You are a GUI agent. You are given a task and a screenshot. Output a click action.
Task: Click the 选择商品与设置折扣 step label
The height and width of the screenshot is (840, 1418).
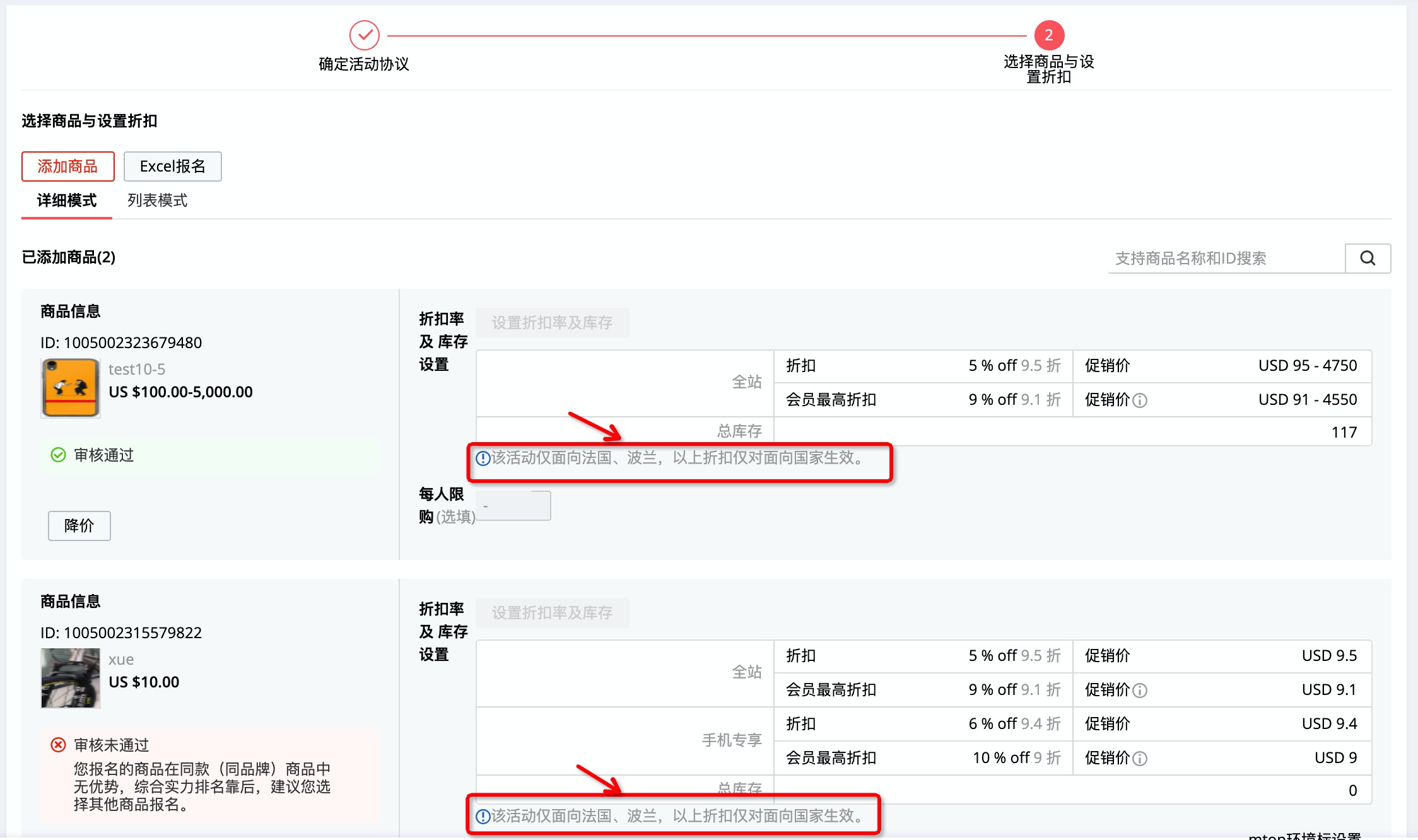click(x=1049, y=69)
